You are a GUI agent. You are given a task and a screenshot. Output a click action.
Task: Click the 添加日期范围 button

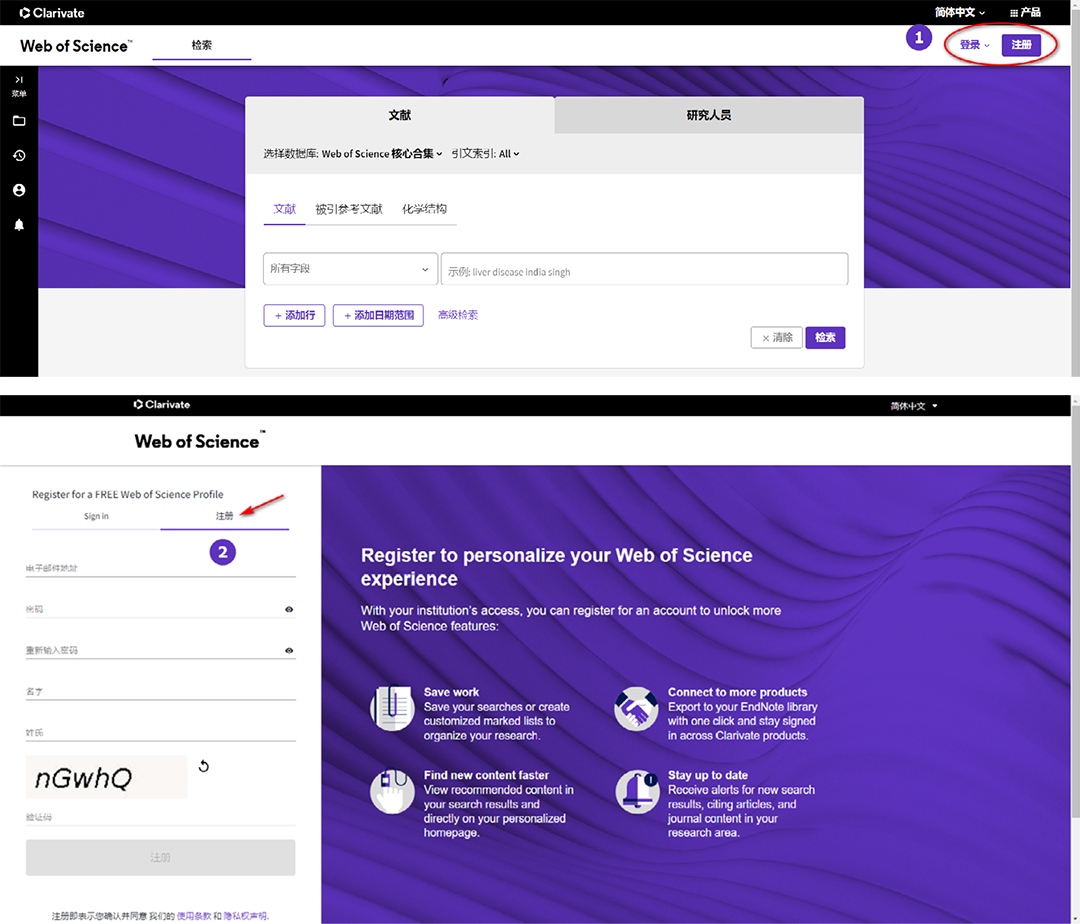(x=378, y=315)
